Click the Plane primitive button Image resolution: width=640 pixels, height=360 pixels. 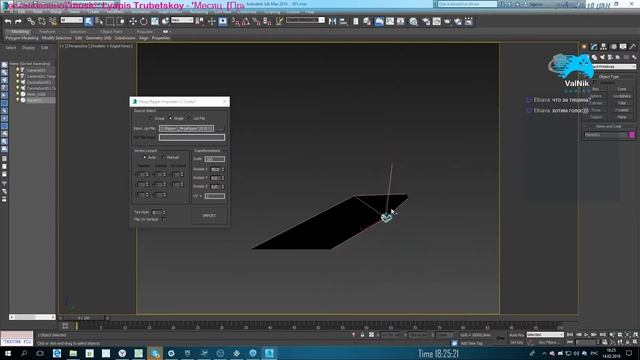(622, 117)
